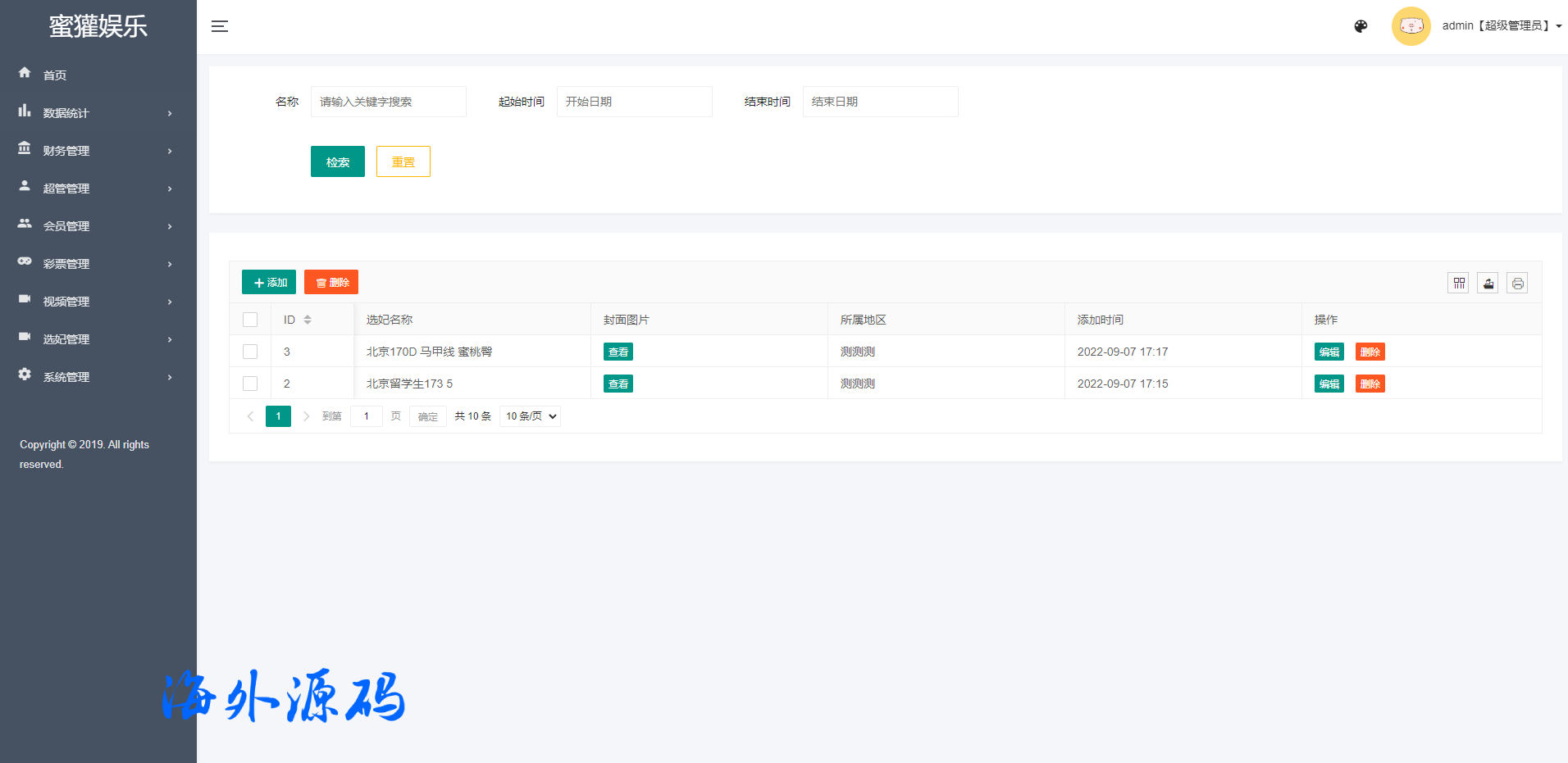The width and height of the screenshot is (1568, 763).
Task: Open the 系统管理 menu item
Action: (94, 377)
